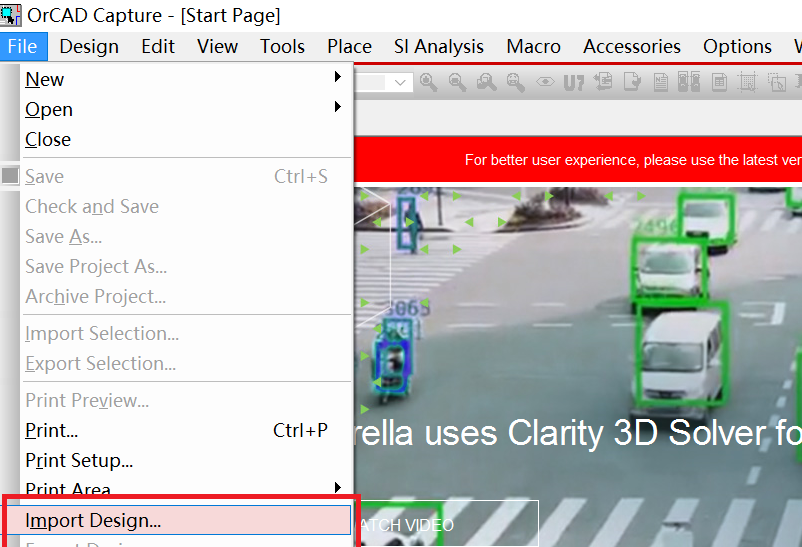
Task: Close the open File menu
Action: (24, 46)
